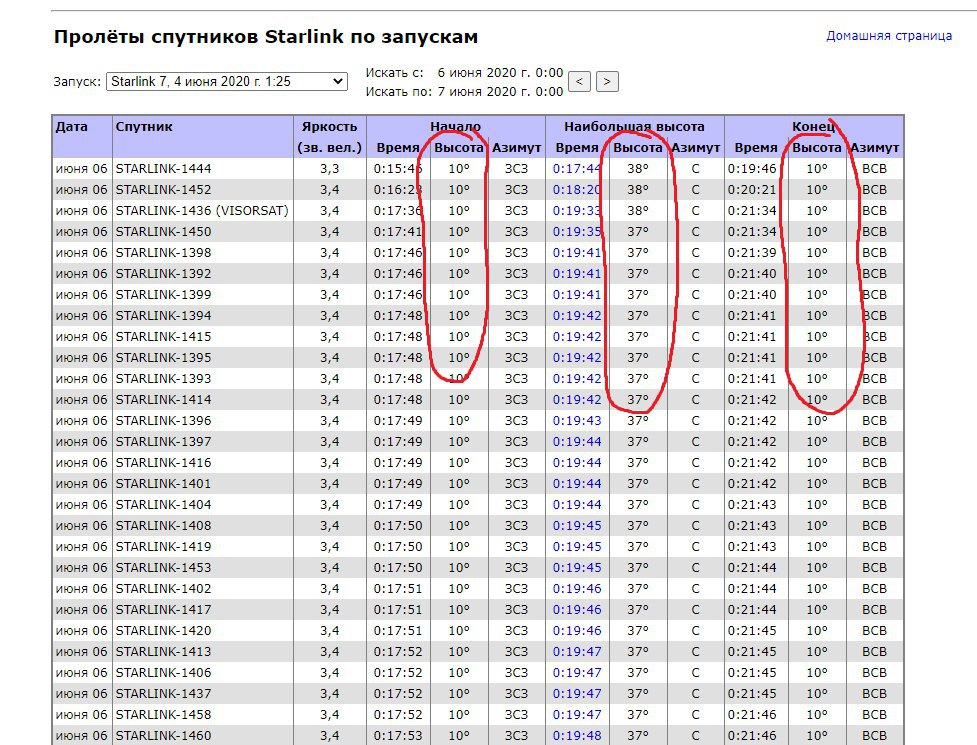977x745 pixels.
Task: Click the STARLINK-1392 satellite name
Action: click(x=163, y=273)
